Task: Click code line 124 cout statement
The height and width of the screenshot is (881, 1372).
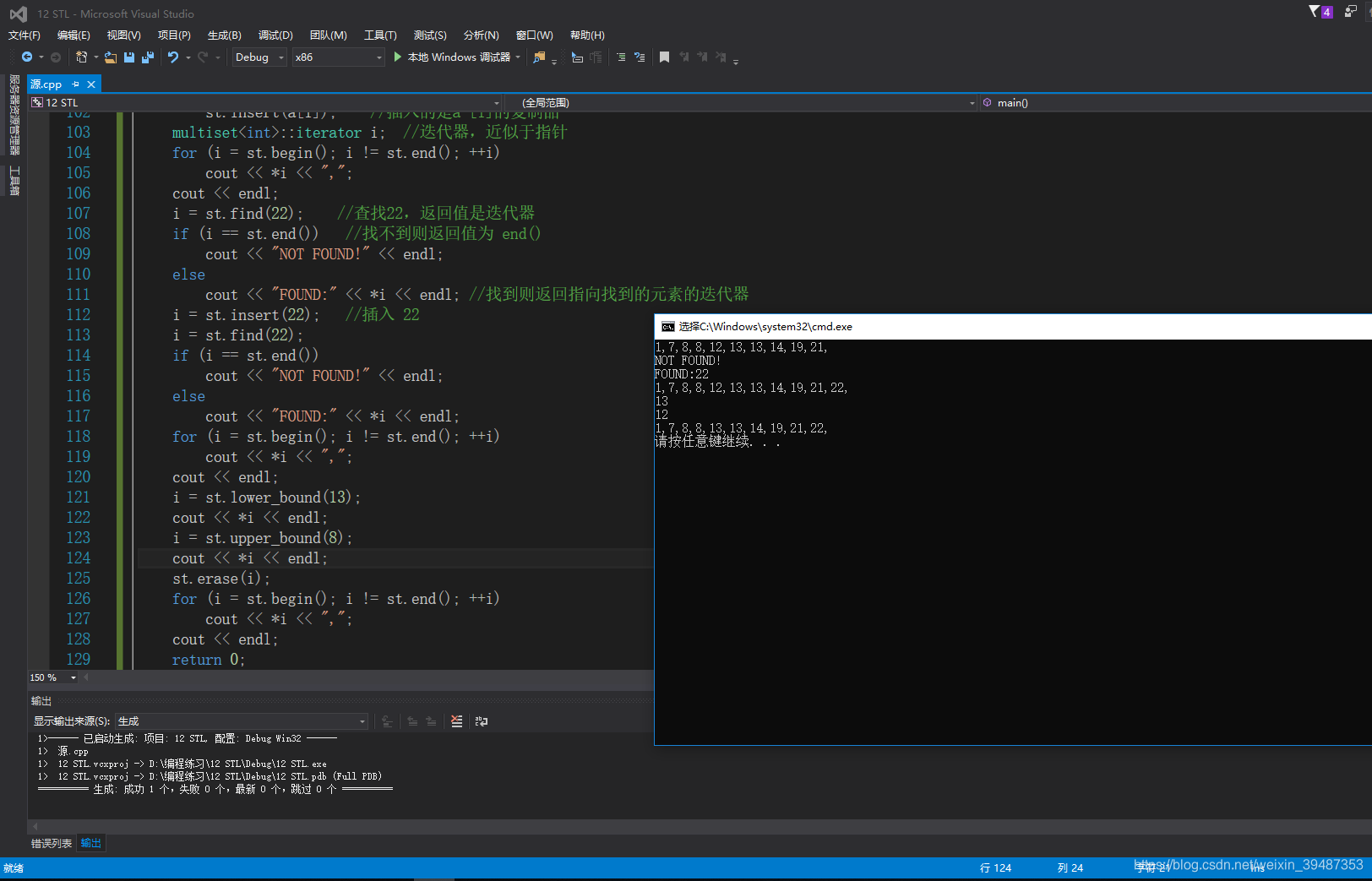Action: click(249, 558)
